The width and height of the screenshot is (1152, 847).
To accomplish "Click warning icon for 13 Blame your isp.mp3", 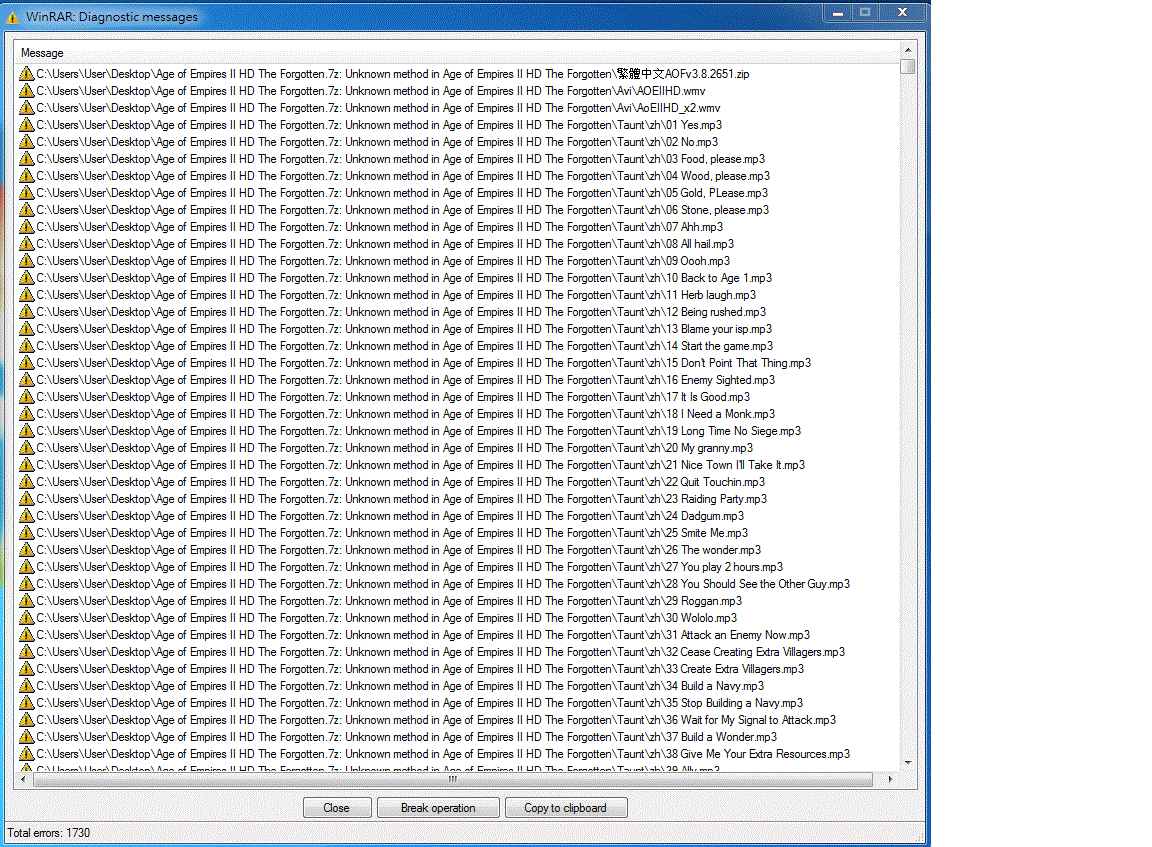I will pos(26,328).
